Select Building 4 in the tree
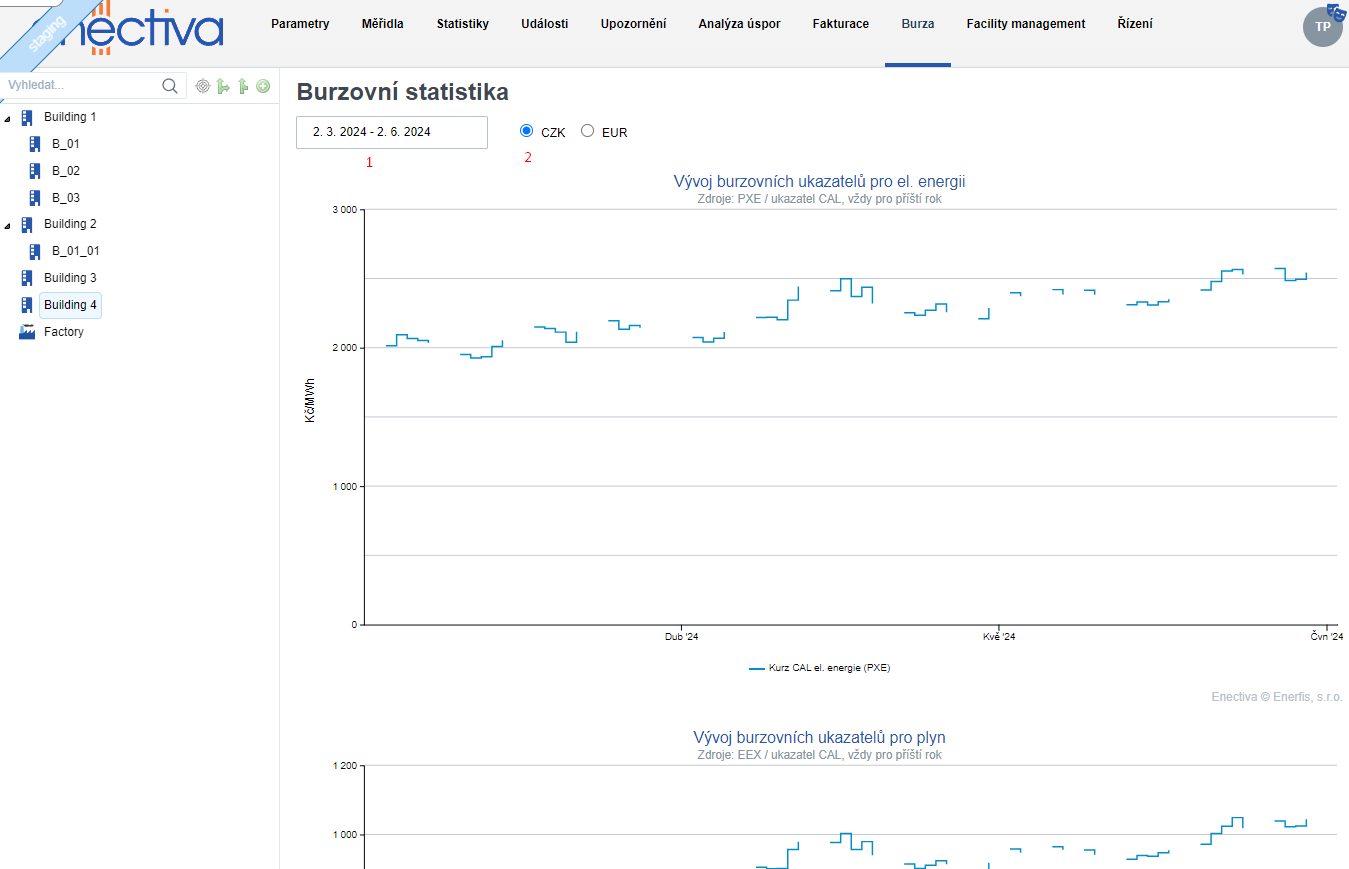1349x869 pixels. tap(70, 305)
